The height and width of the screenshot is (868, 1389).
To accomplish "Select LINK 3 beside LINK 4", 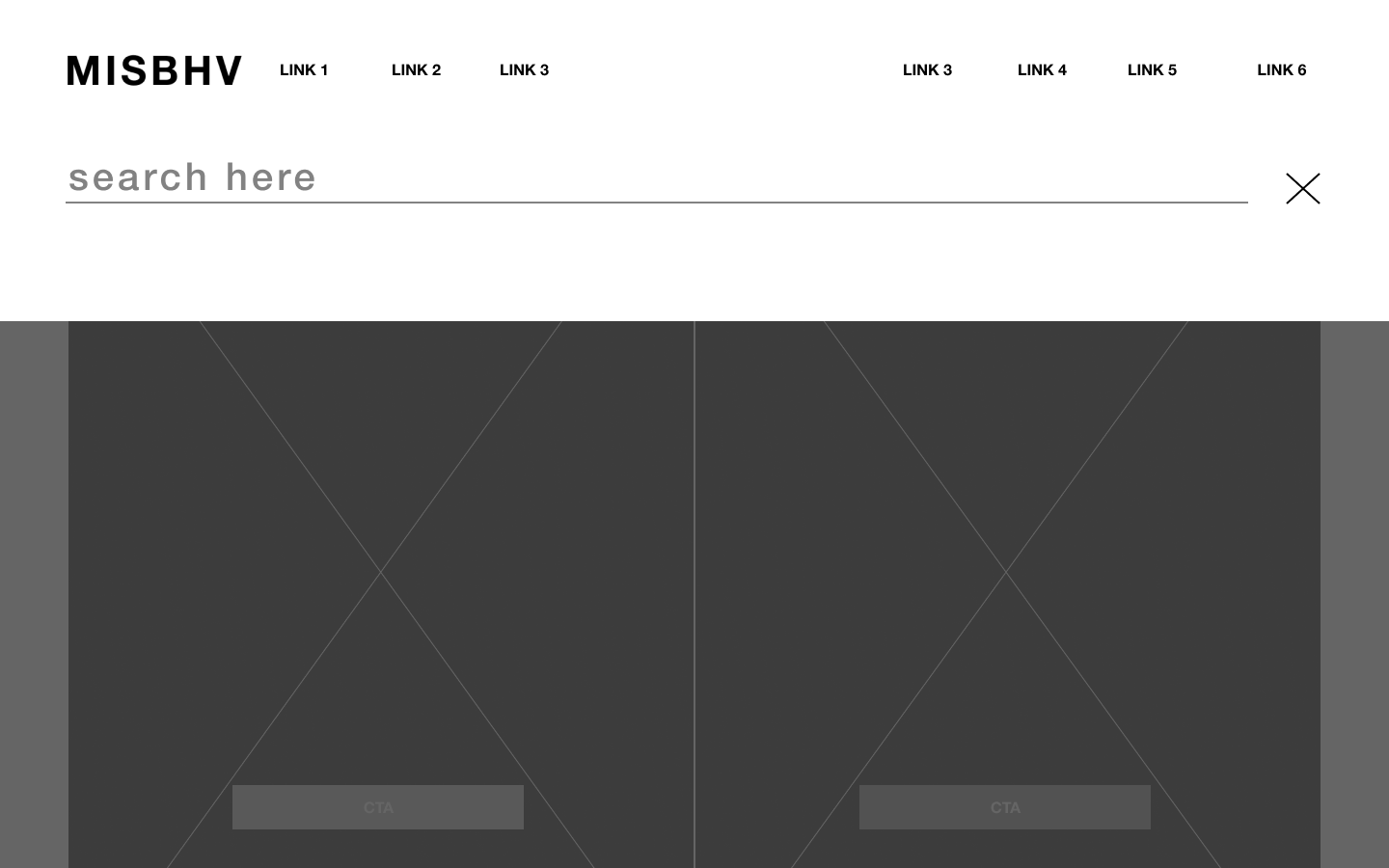I will click(927, 69).
